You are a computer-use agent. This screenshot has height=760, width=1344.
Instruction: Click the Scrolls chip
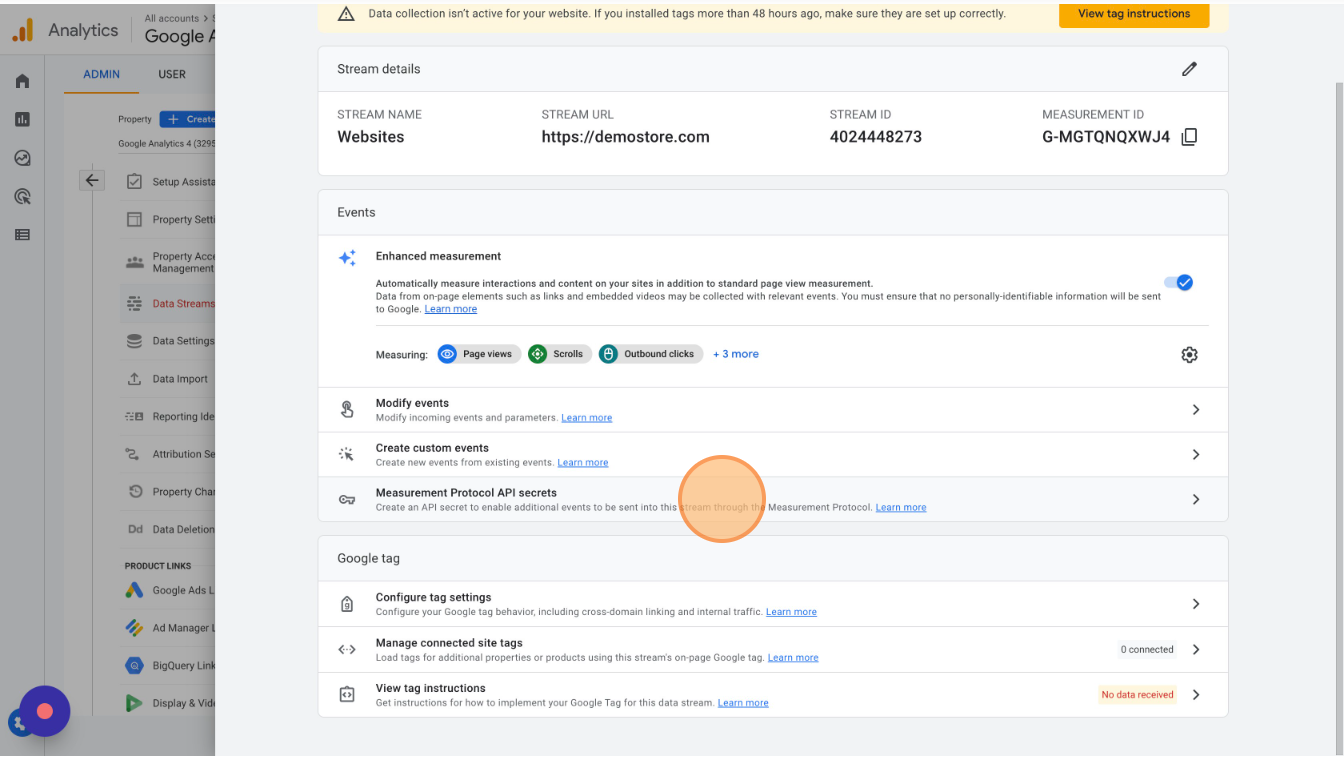tap(559, 354)
